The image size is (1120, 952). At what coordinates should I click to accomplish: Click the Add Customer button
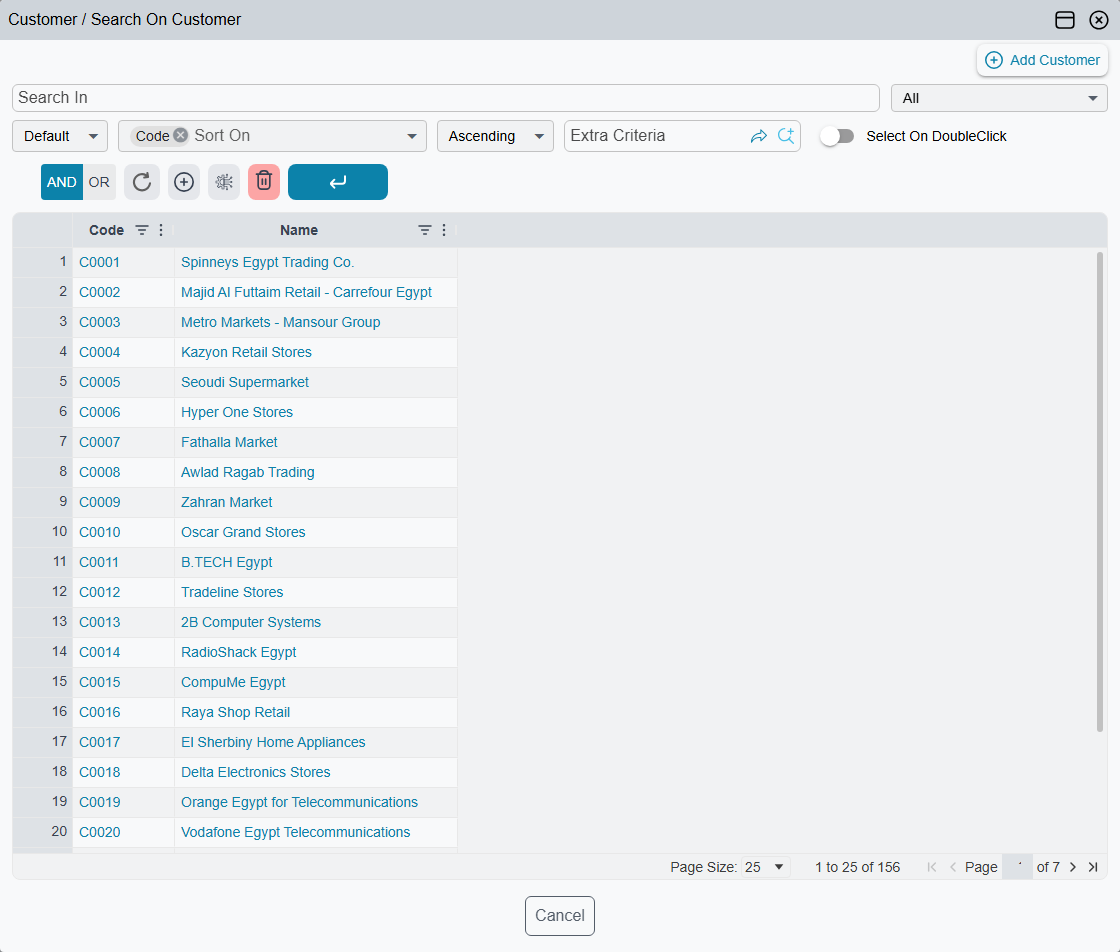[1042, 60]
